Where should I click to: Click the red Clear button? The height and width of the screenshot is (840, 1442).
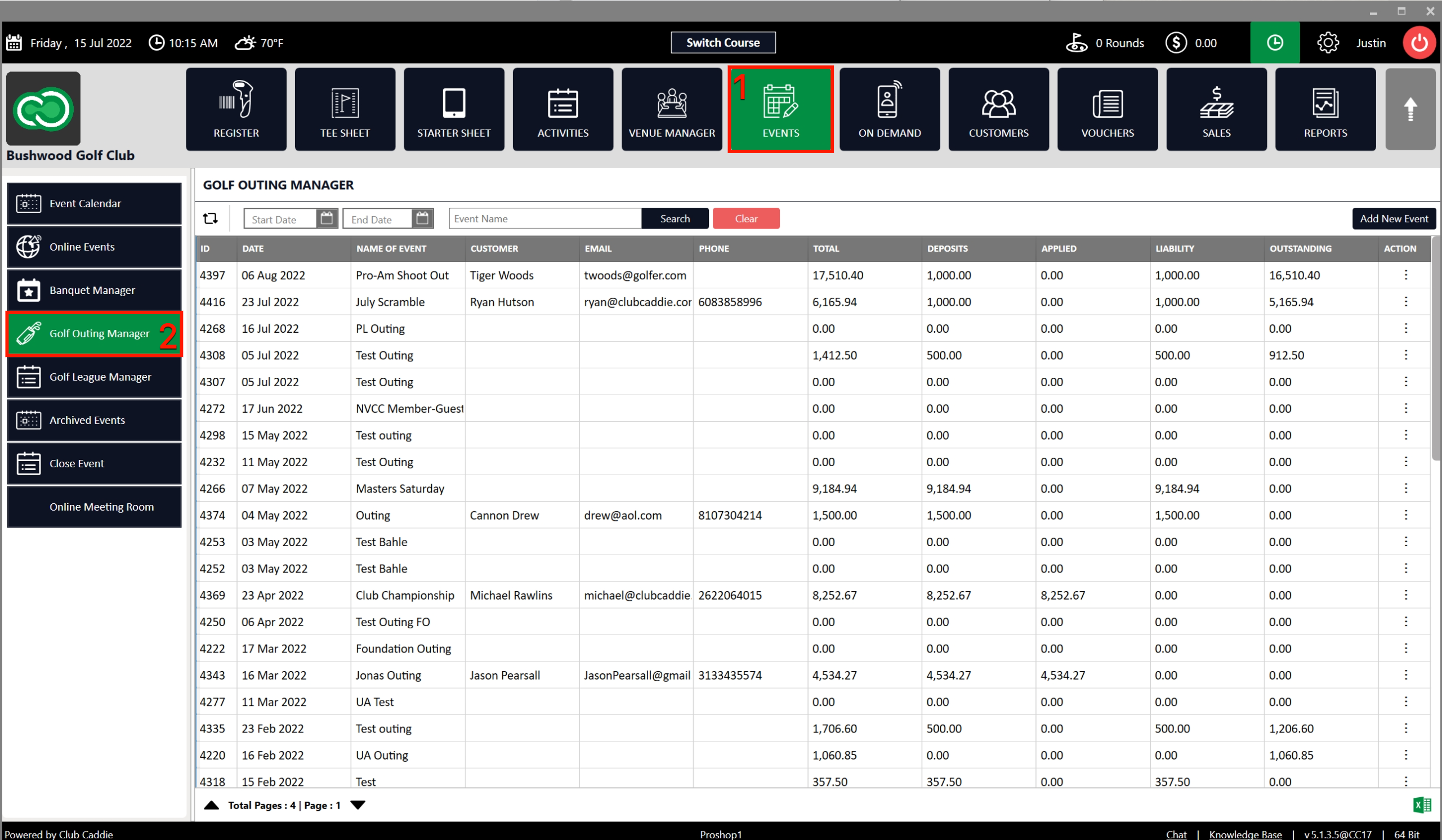point(745,218)
